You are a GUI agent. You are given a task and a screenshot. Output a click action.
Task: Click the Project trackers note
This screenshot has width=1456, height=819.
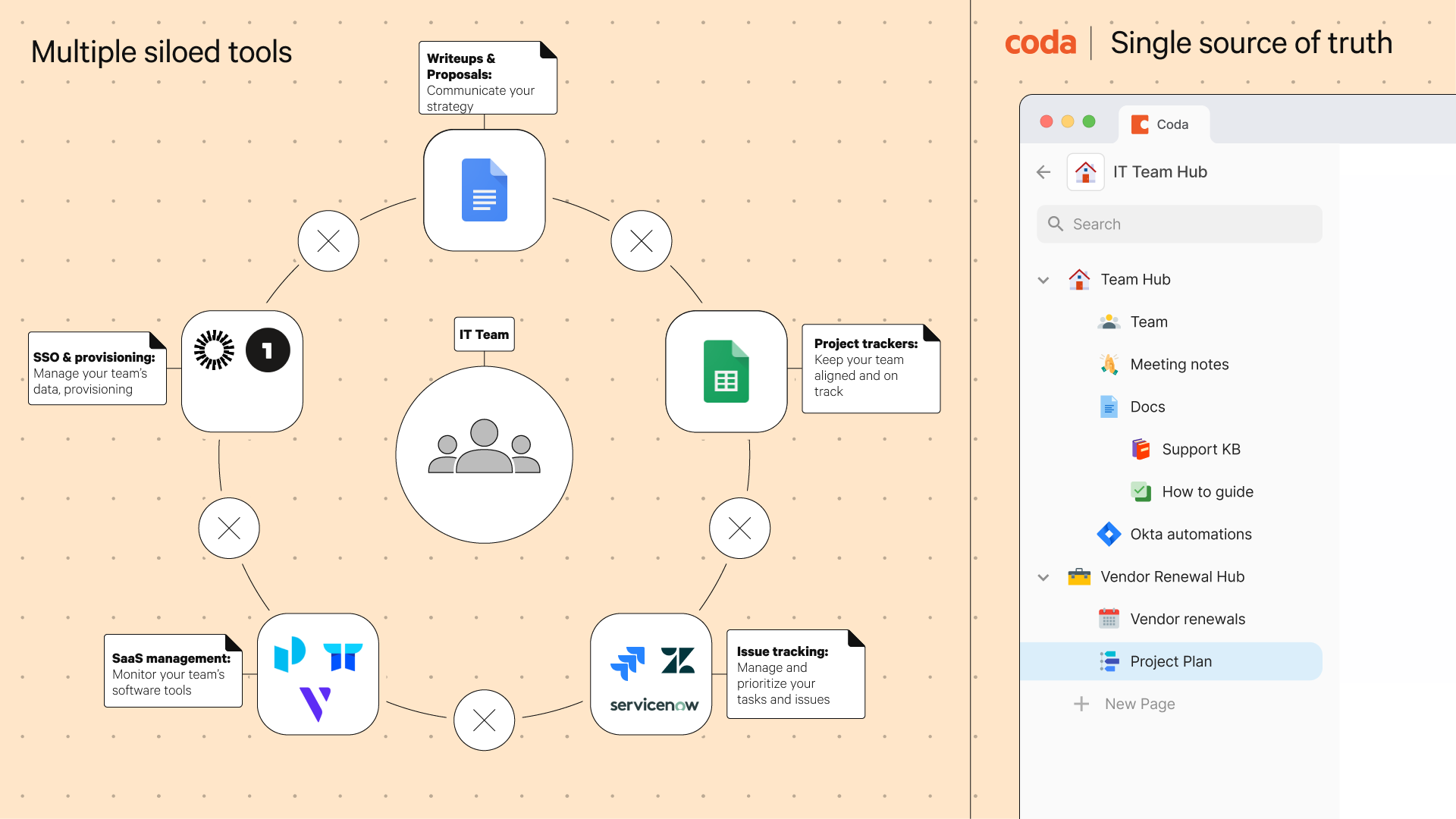click(x=871, y=369)
